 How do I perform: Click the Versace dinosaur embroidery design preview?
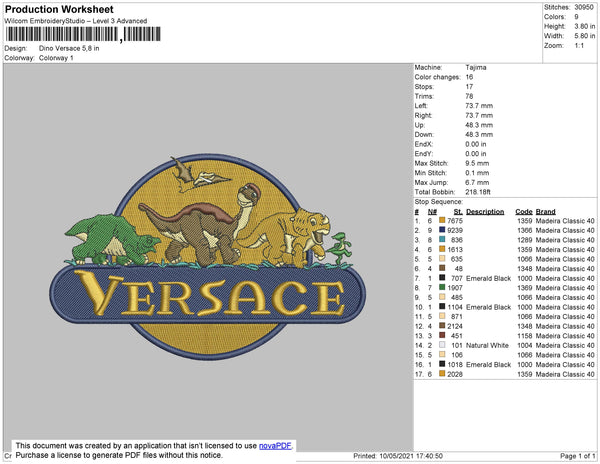pyautogui.click(x=208, y=257)
